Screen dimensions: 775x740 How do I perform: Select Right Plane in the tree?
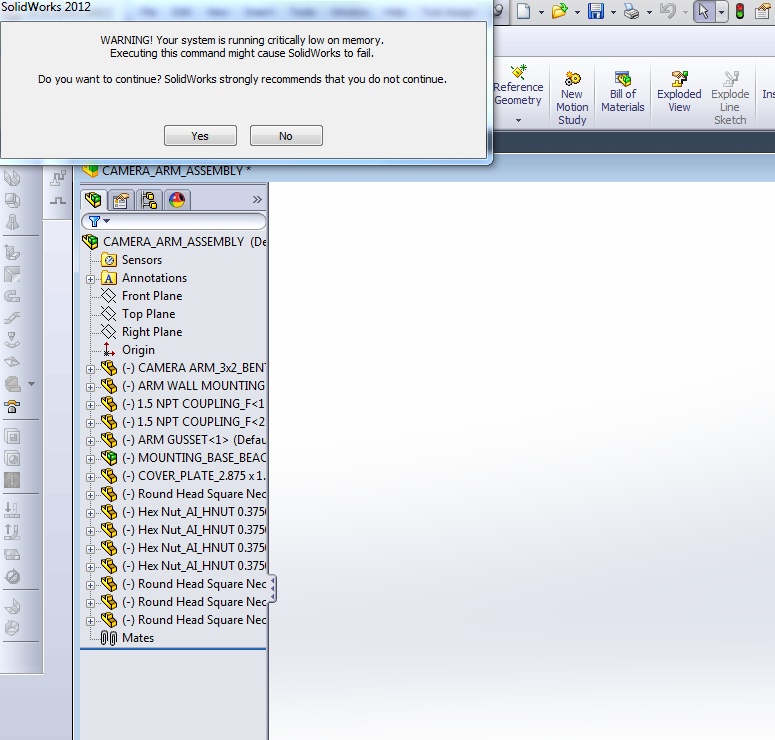pyautogui.click(x=152, y=332)
